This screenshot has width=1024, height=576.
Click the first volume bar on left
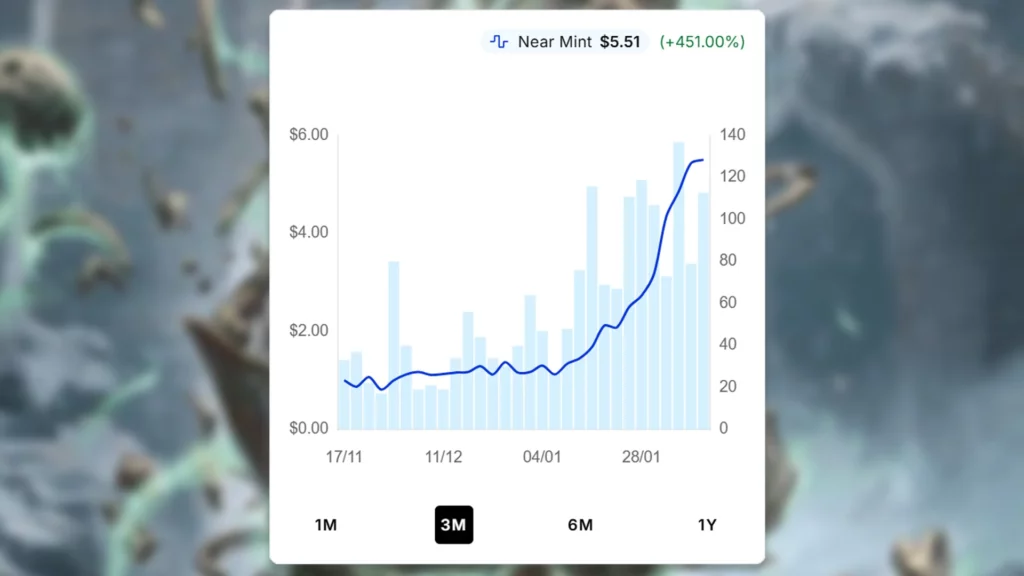click(344, 394)
